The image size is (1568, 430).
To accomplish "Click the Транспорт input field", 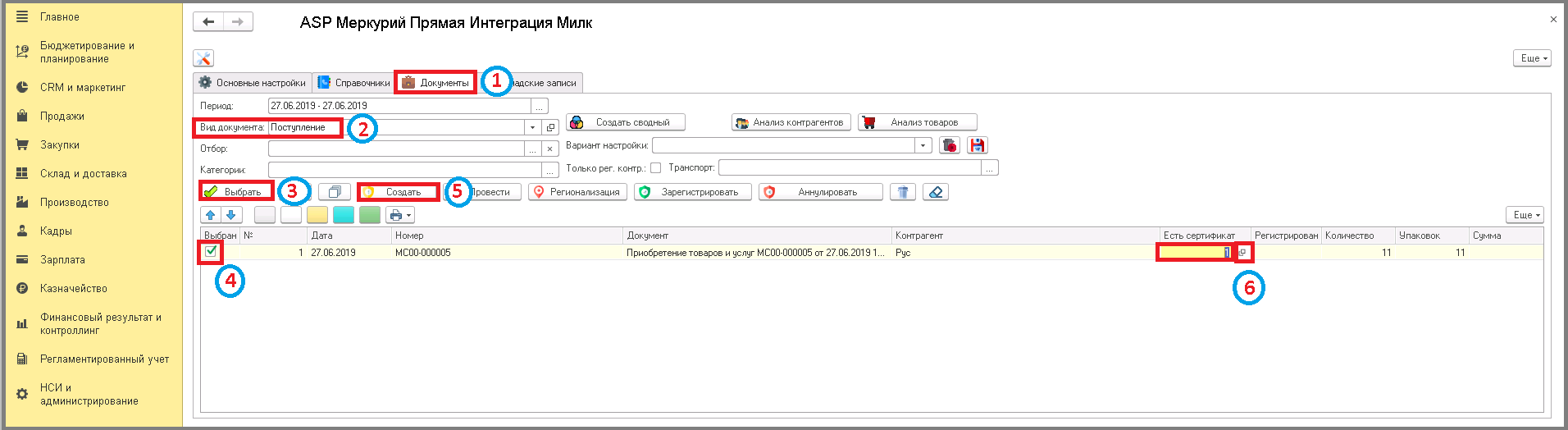I will (x=850, y=167).
